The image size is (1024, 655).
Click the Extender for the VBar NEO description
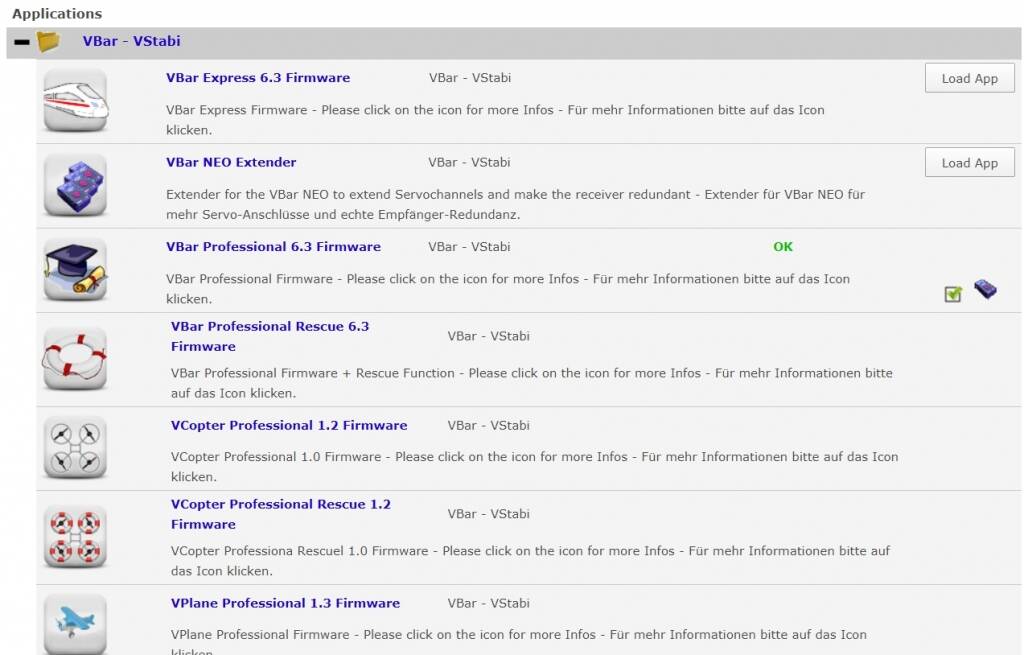tap(515, 204)
